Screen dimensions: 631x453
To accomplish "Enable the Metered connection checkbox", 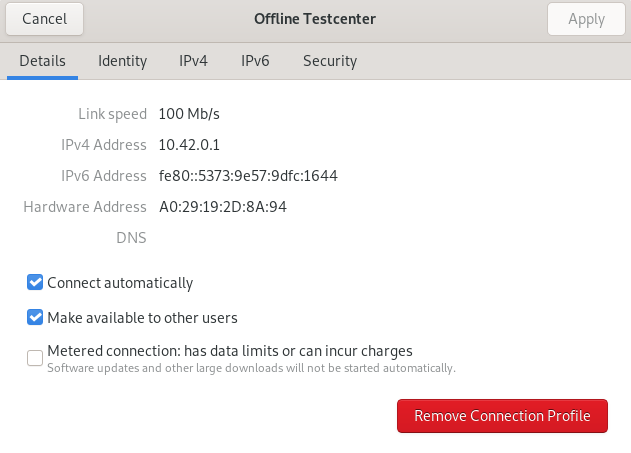I will 36,357.
